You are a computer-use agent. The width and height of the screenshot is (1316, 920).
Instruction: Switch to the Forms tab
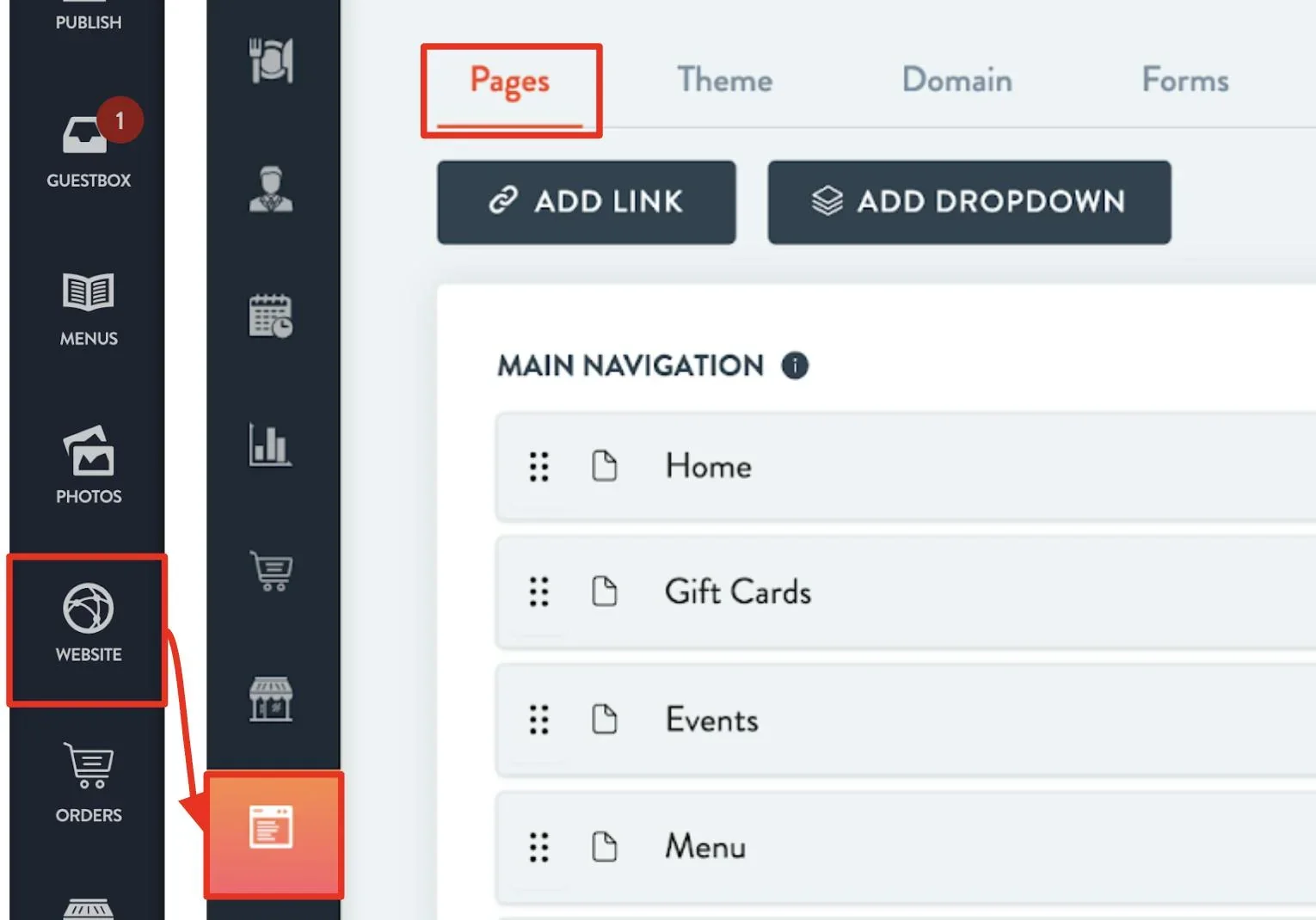pos(1185,80)
